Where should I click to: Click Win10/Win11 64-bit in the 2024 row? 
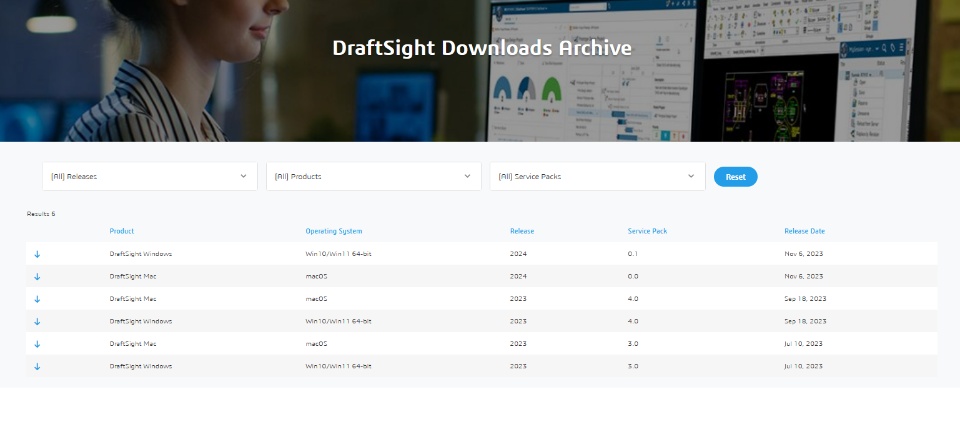coord(339,254)
